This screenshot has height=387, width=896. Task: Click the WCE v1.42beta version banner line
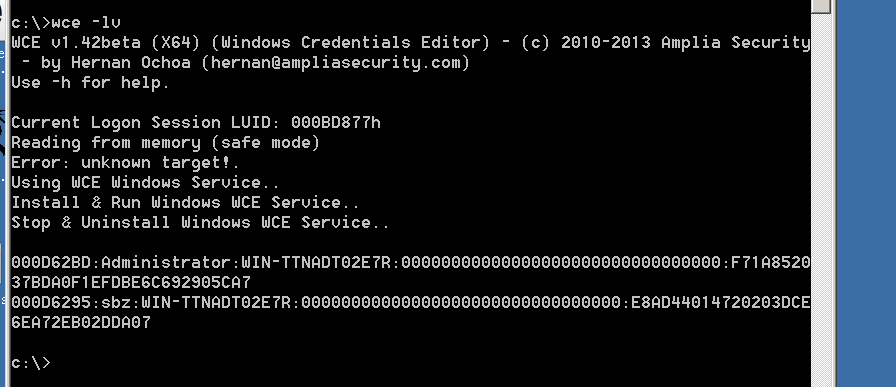[411, 43]
